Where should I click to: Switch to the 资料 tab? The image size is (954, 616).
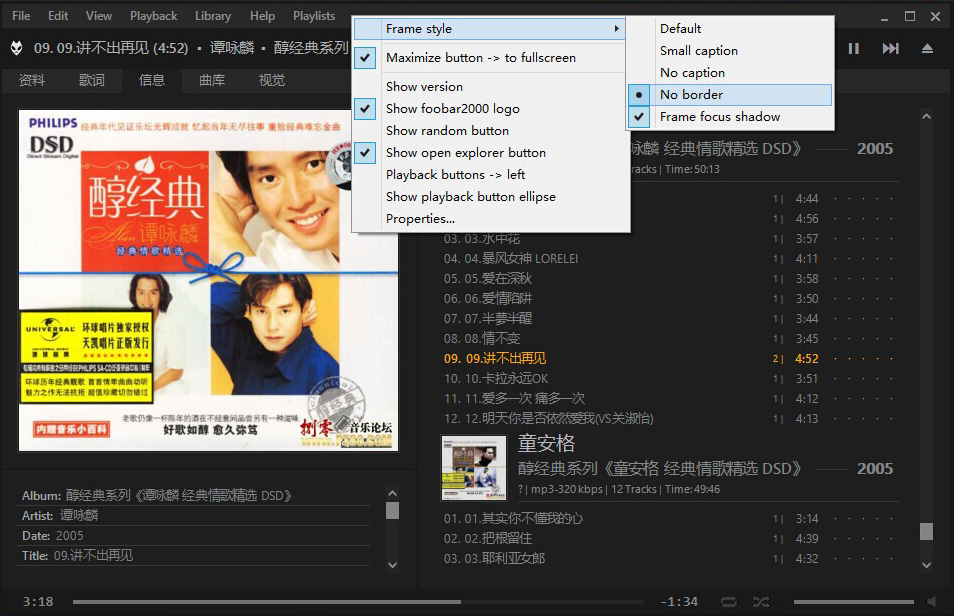coord(32,80)
